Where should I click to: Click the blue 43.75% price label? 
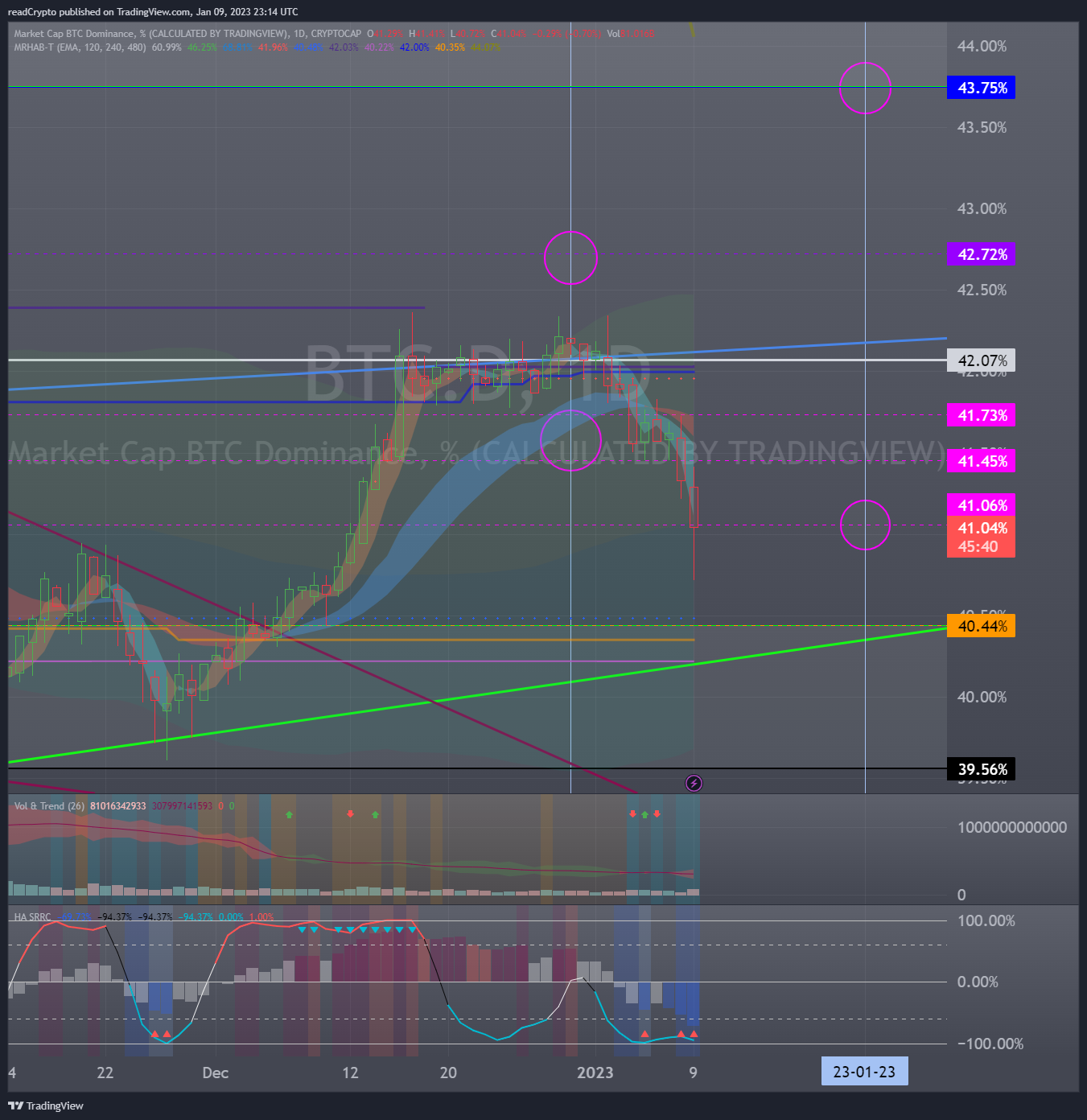point(982,88)
